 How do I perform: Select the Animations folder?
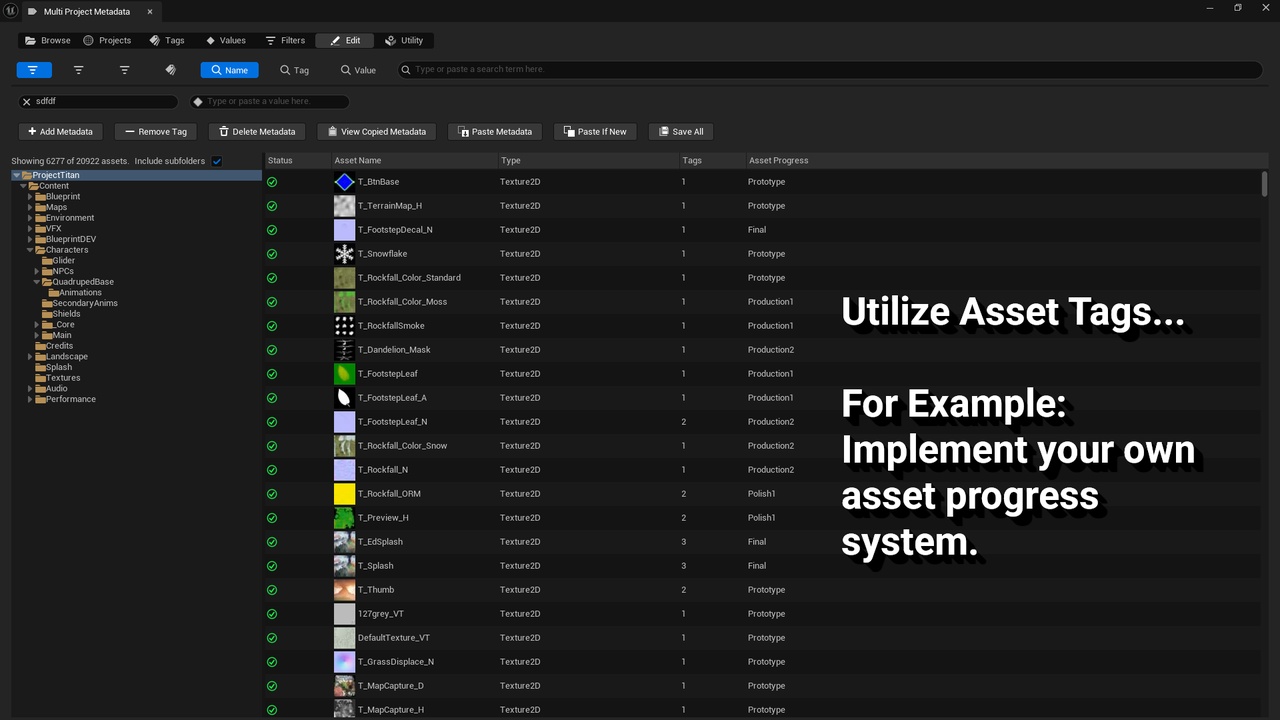point(80,293)
